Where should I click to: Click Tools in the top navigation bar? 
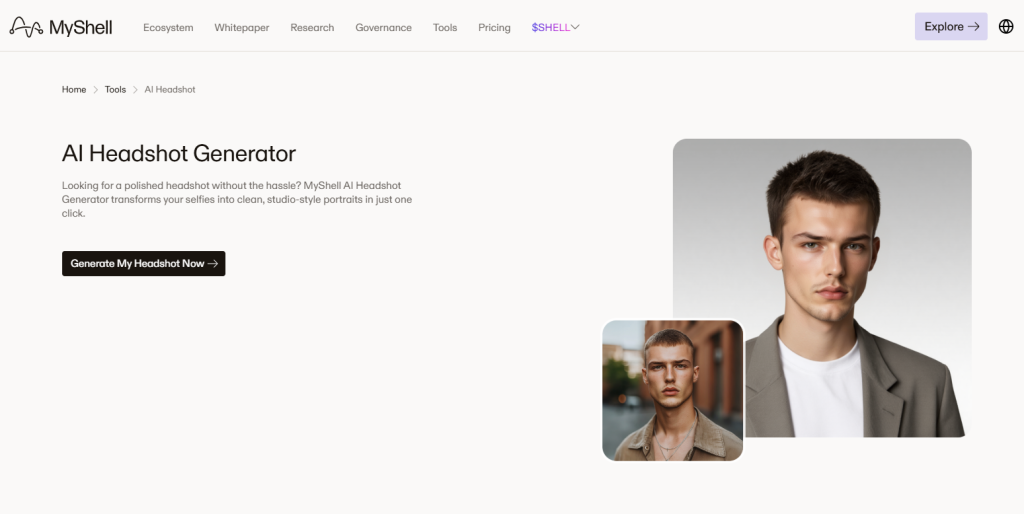click(x=445, y=28)
